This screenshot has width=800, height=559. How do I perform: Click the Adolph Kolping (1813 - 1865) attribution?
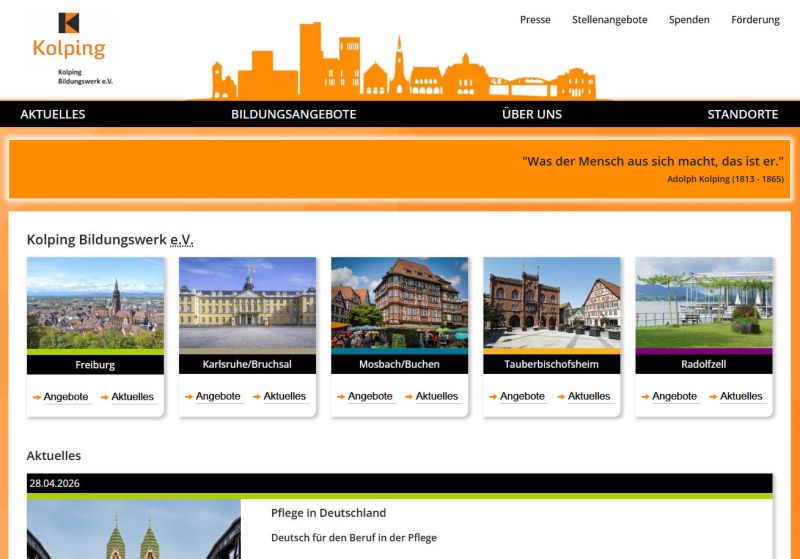click(725, 179)
